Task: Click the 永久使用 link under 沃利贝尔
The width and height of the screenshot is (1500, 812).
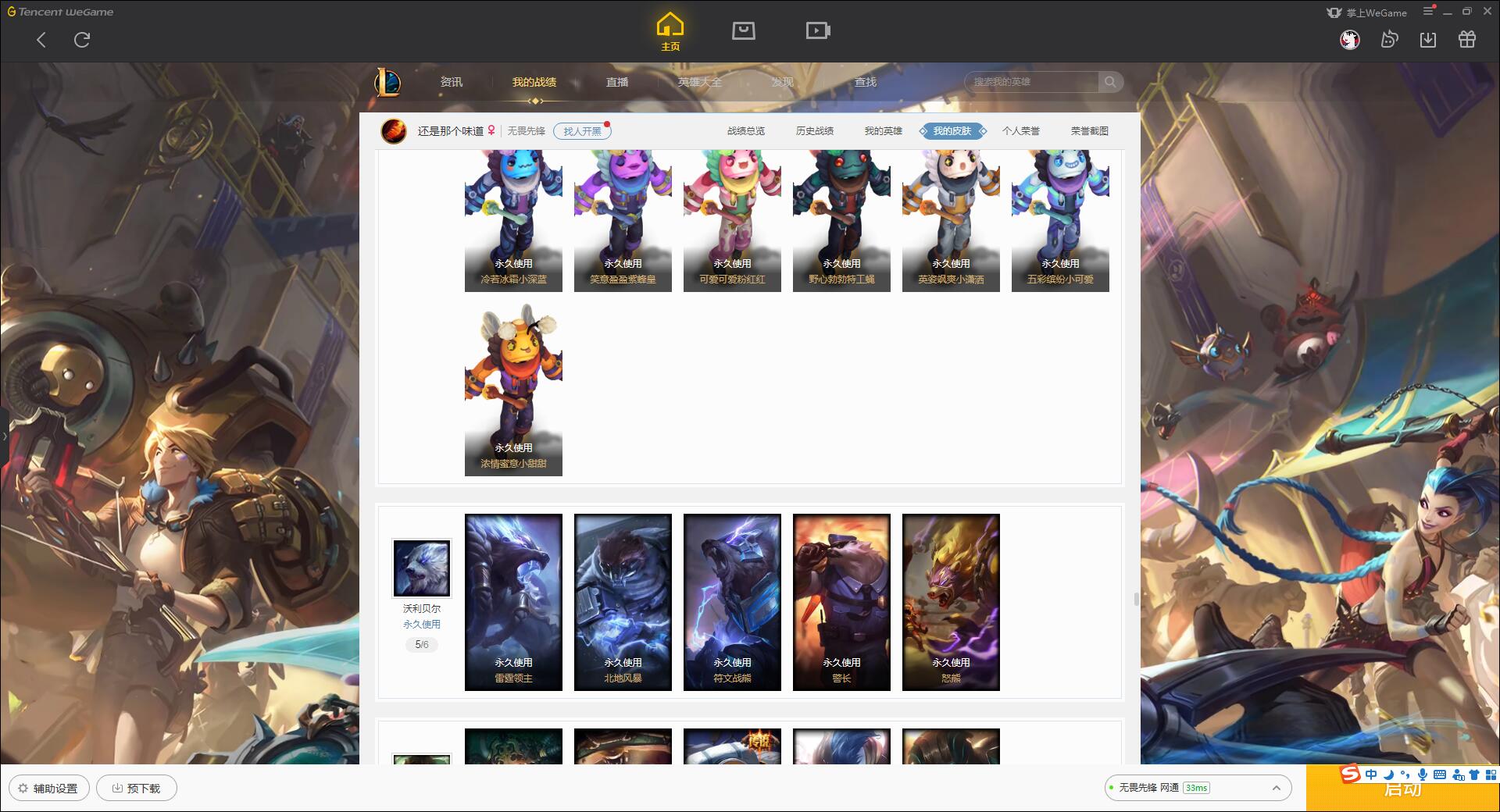Action: 422,625
